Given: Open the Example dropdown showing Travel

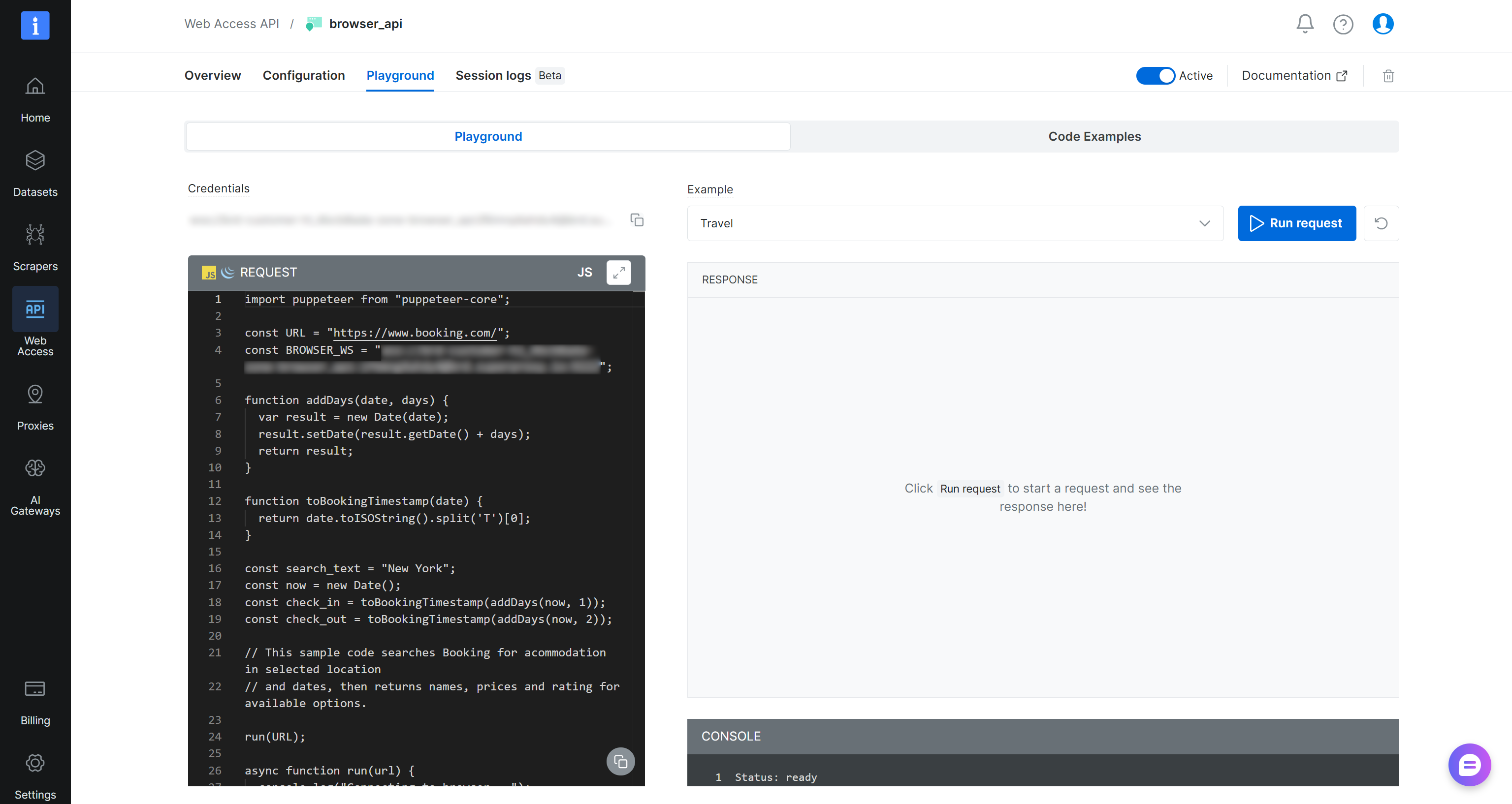Looking at the screenshot, I should (955, 223).
